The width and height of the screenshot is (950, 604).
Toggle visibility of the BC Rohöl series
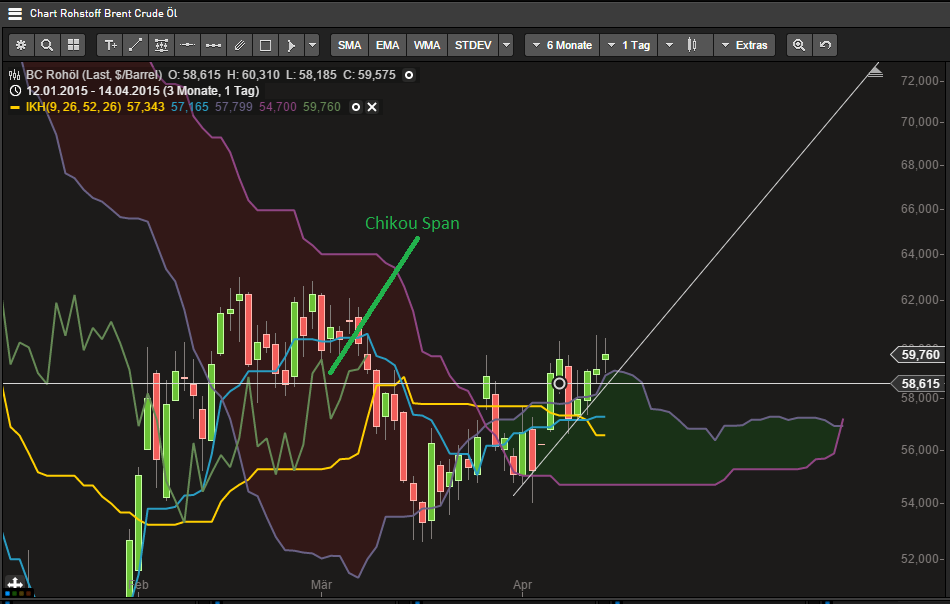[x=408, y=74]
